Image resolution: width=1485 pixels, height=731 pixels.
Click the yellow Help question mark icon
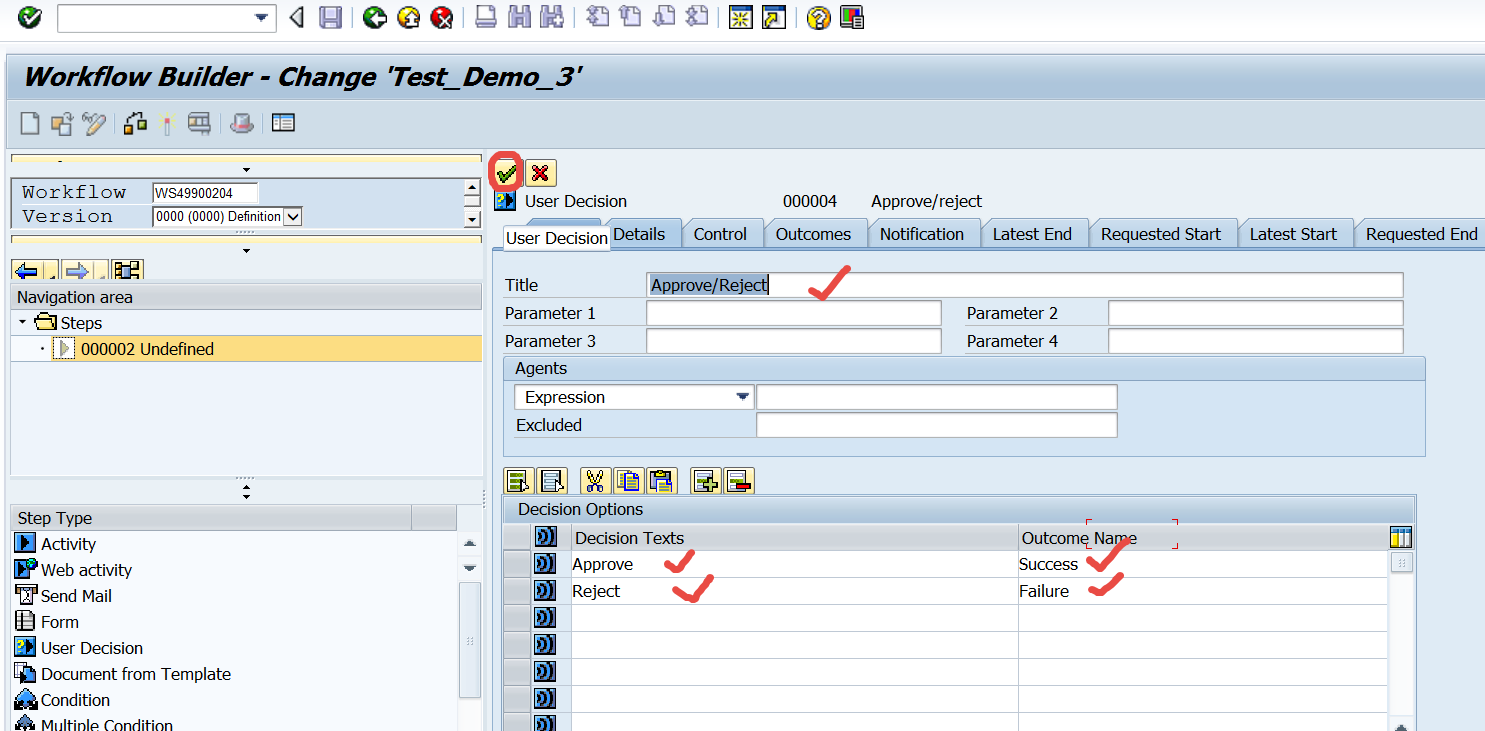[x=817, y=17]
